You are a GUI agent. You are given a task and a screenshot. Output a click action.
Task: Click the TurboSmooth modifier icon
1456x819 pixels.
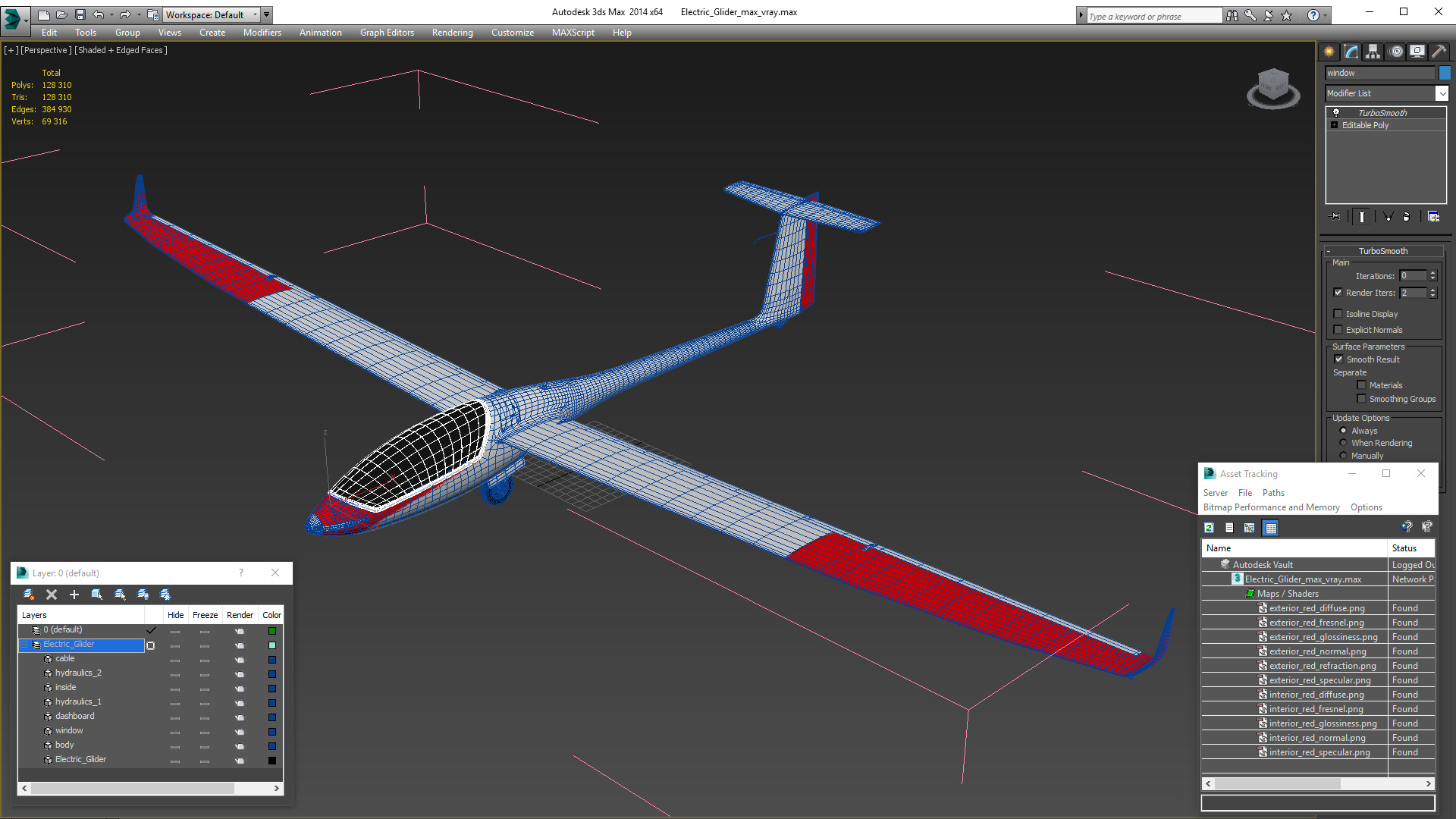click(1336, 112)
